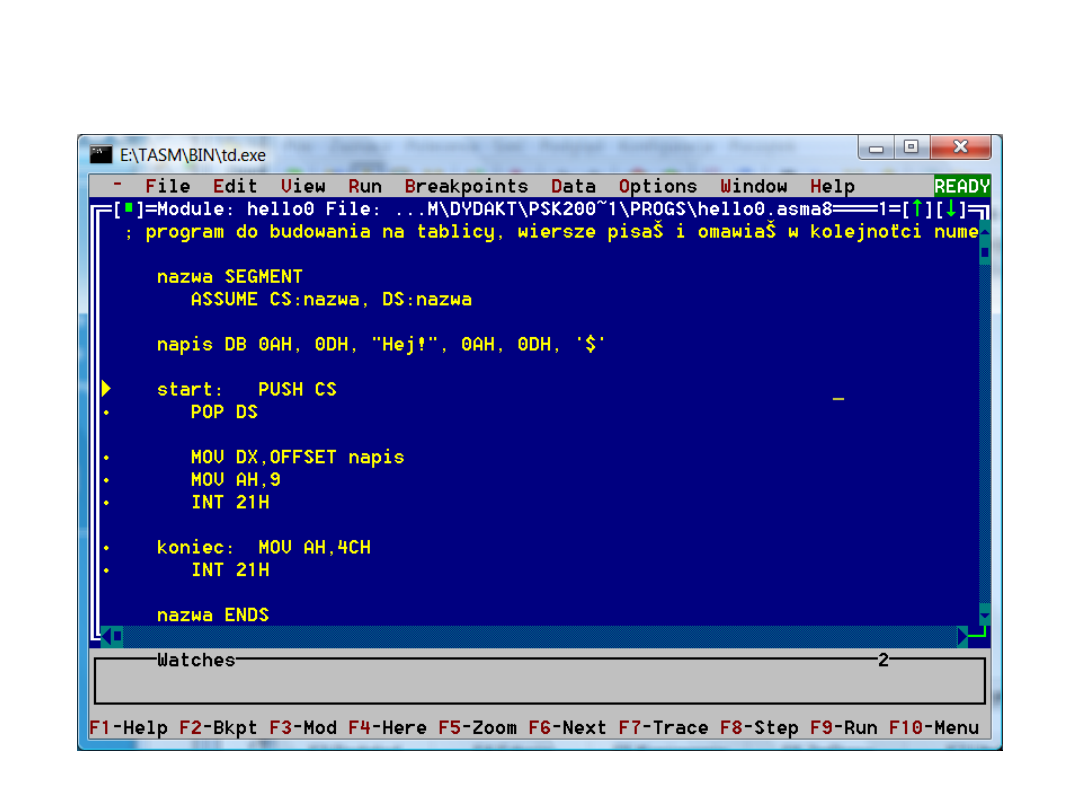
Task: Open the Window menu
Action: 753,186
